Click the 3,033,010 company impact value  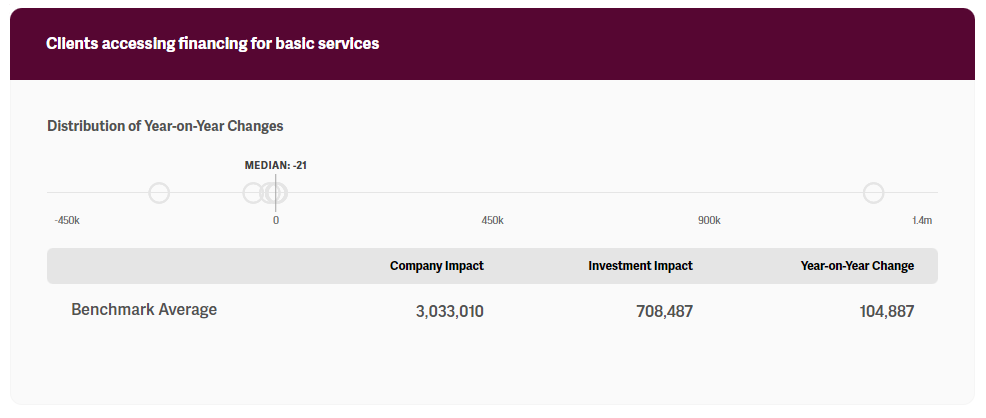(449, 312)
